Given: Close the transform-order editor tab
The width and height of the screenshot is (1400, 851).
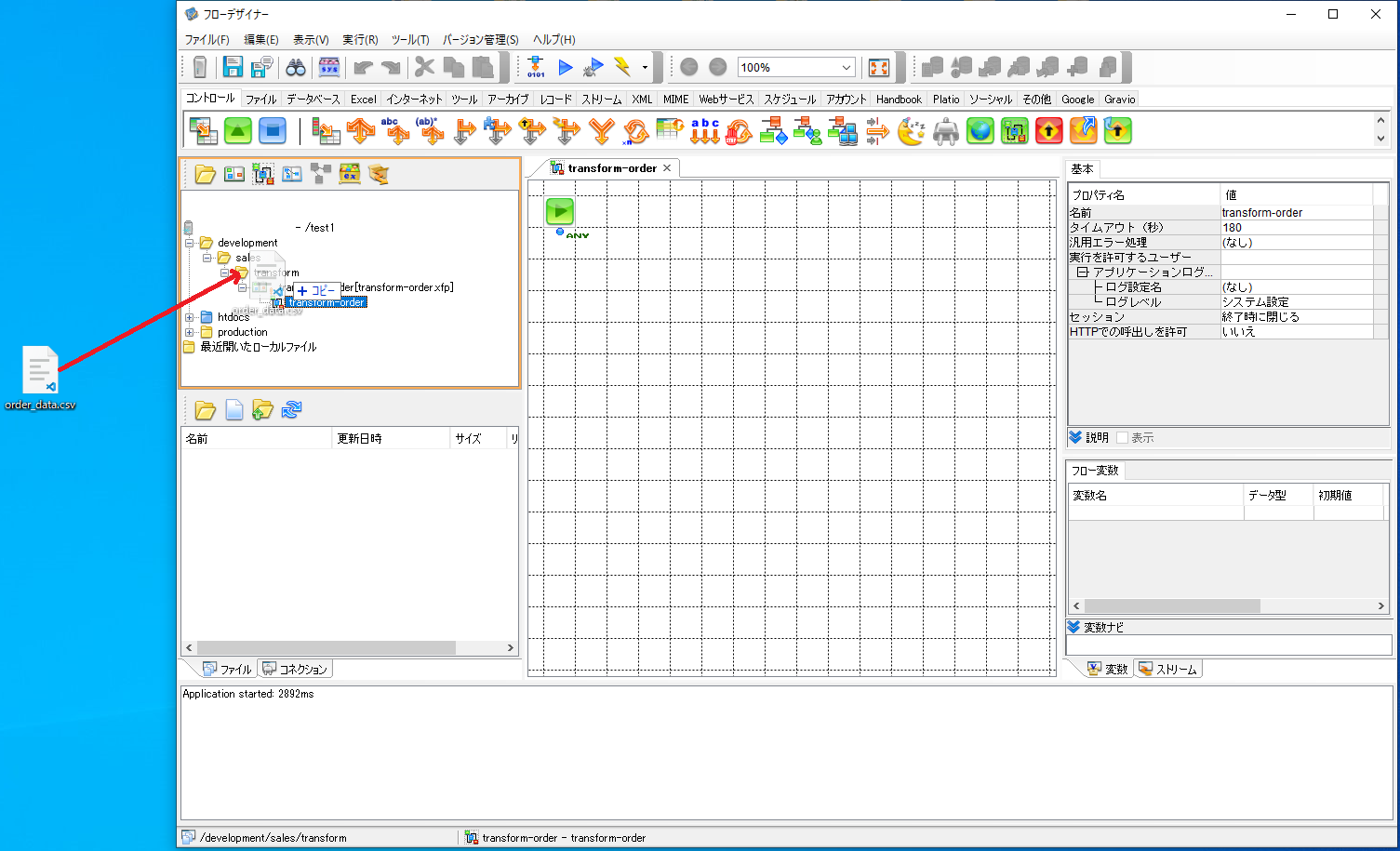Looking at the screenshot, I should click(x=667, y=168).
